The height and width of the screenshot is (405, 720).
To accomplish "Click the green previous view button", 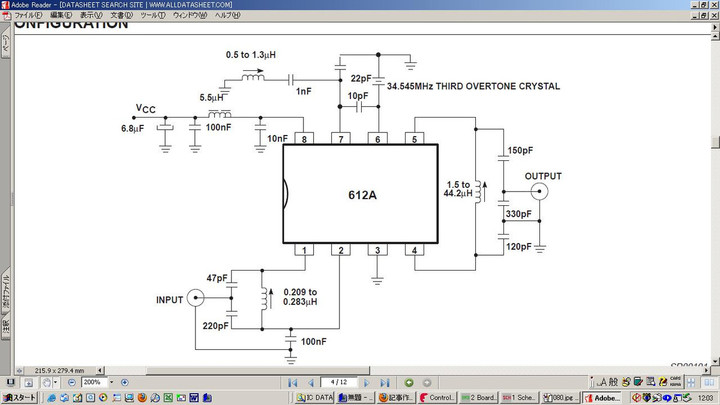I will (409, 383).
